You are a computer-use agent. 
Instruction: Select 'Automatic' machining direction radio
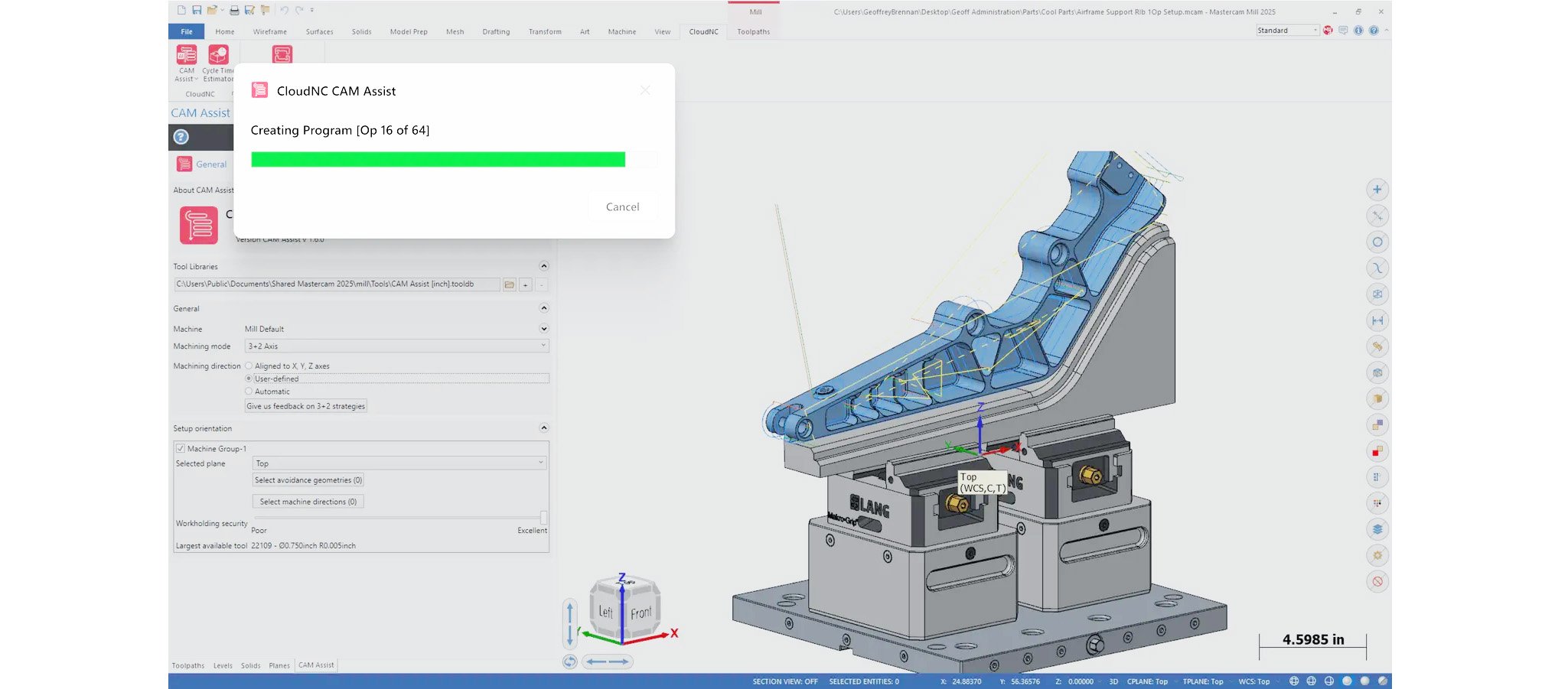click(x=249, y=392)
